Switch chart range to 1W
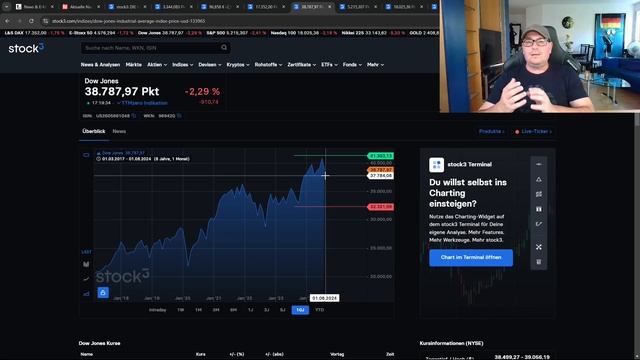This screenshot has height=360, width=640. click(180, 310)
